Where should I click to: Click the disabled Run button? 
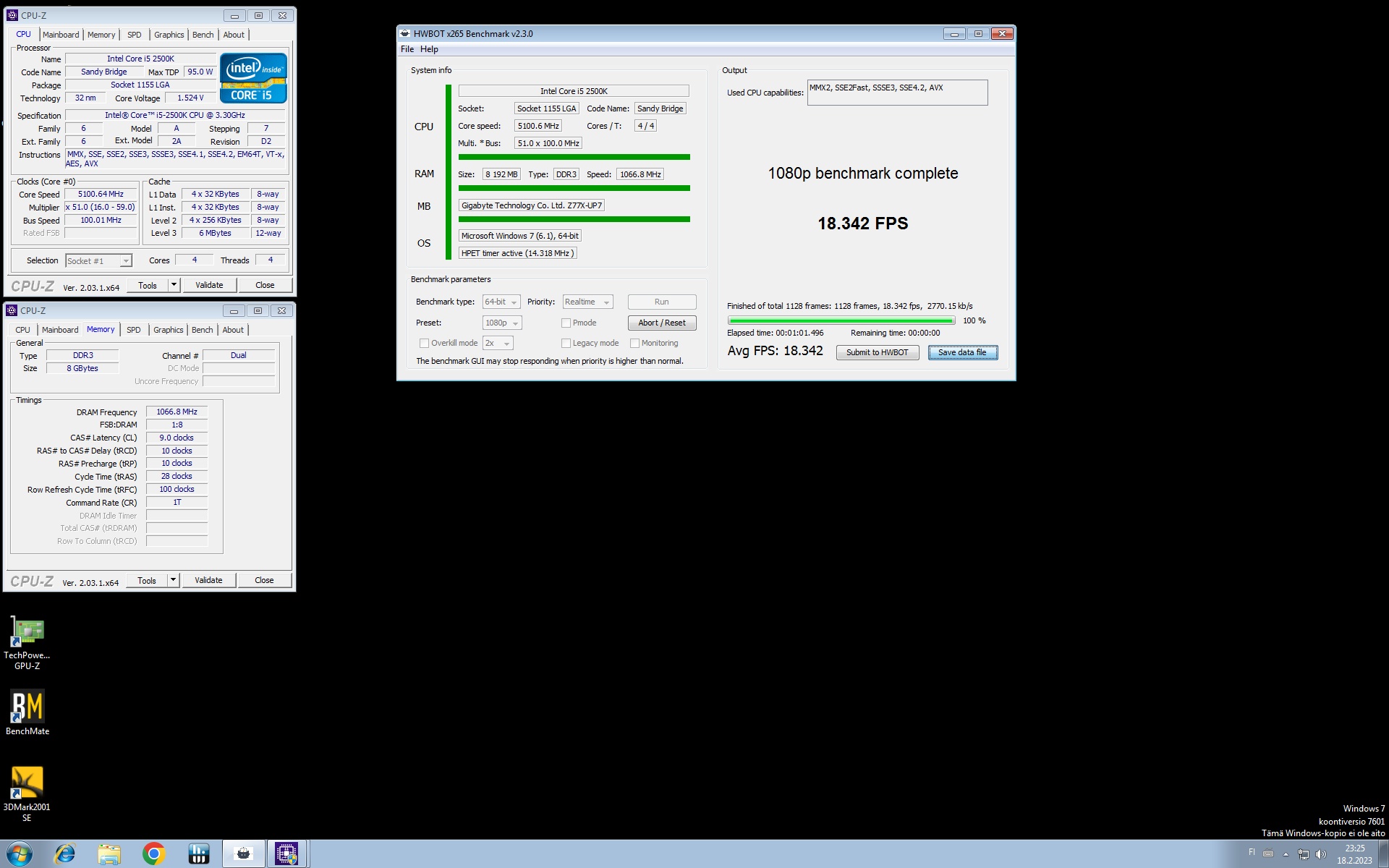[x=662, y=302]
